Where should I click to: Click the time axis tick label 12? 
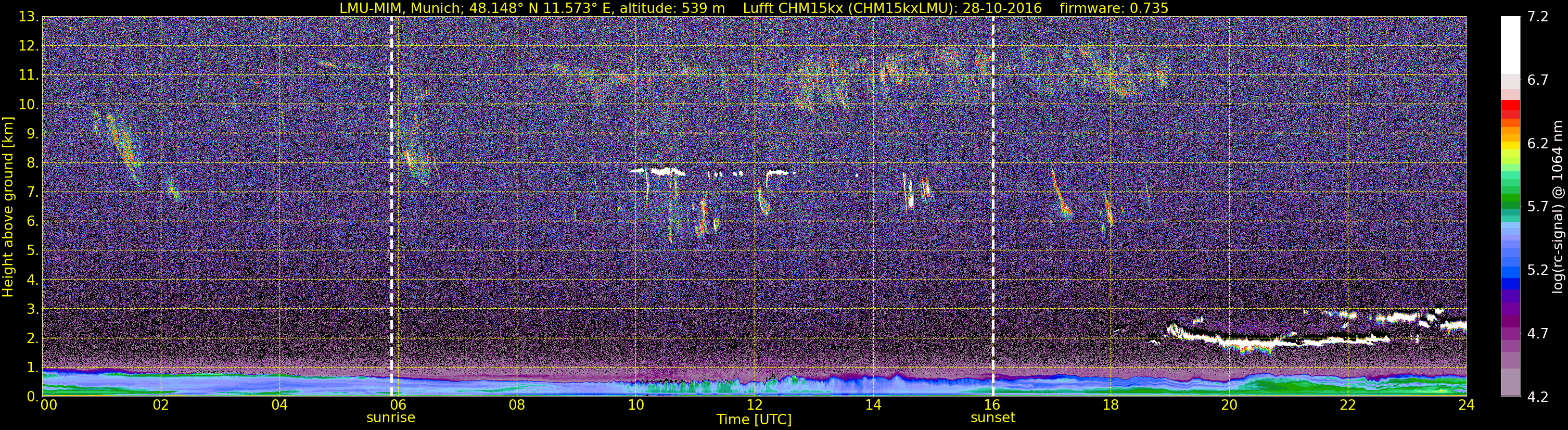[x=754, y=405]
